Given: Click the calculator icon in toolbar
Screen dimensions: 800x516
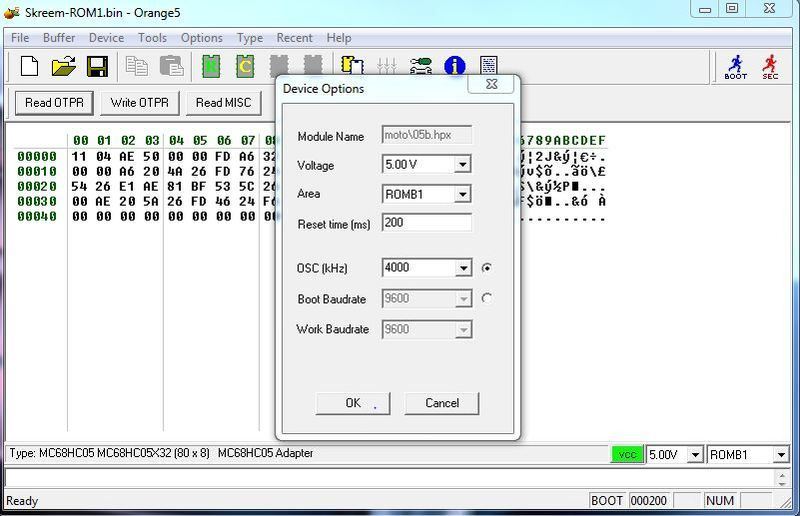Looking at the screenshot, I should pyautogui.click(x=488, y=67).
